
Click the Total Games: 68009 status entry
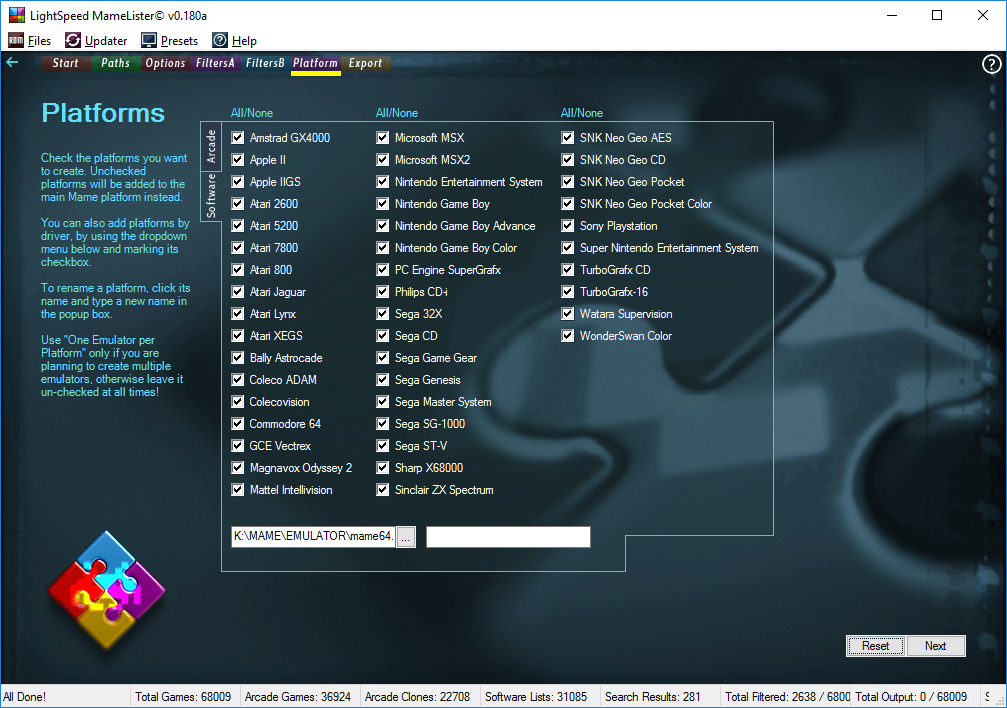[183, 697]
